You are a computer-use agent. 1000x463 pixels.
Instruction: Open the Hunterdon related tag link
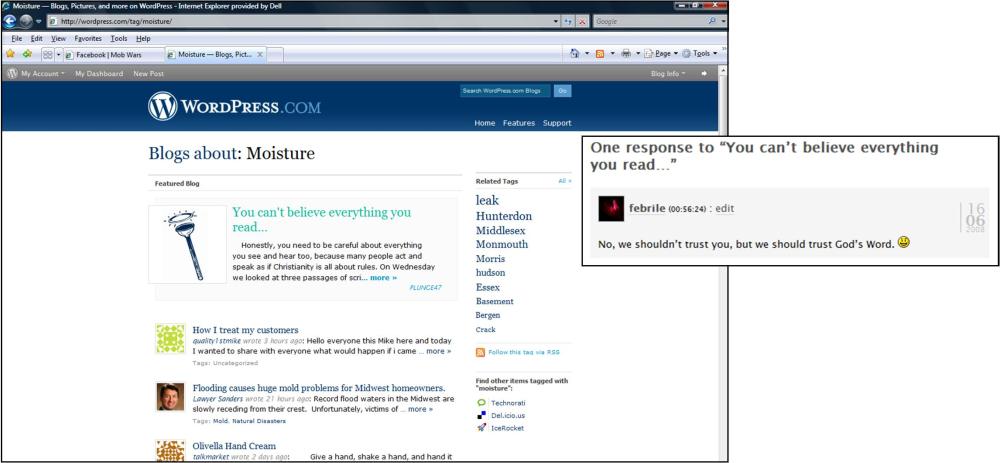click(x=503, y=216)
